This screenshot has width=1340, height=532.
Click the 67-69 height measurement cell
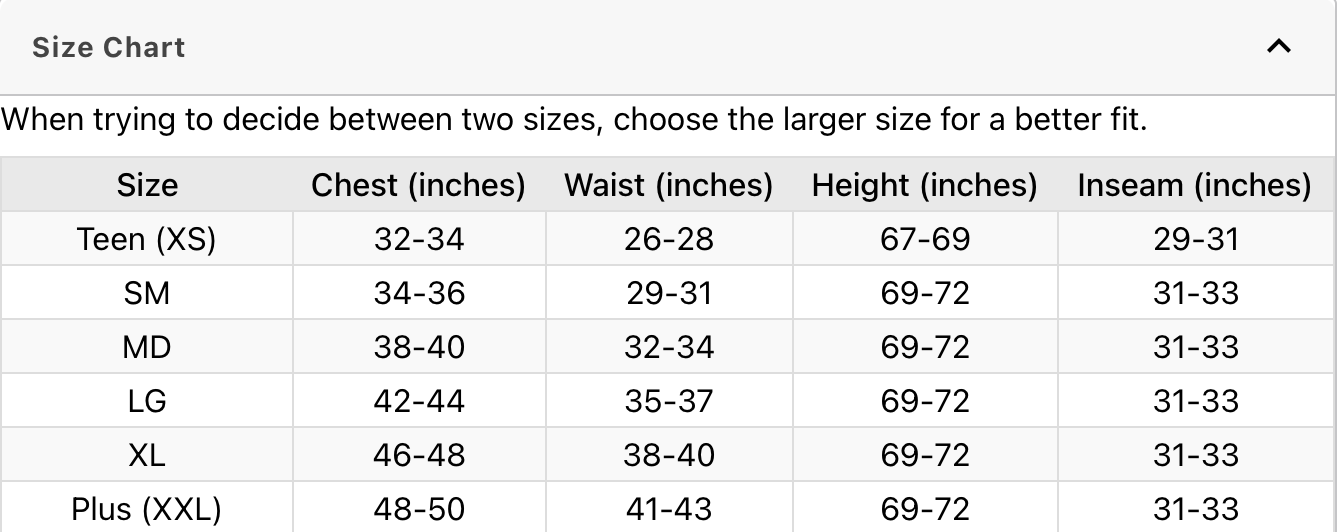coord(925,239)
